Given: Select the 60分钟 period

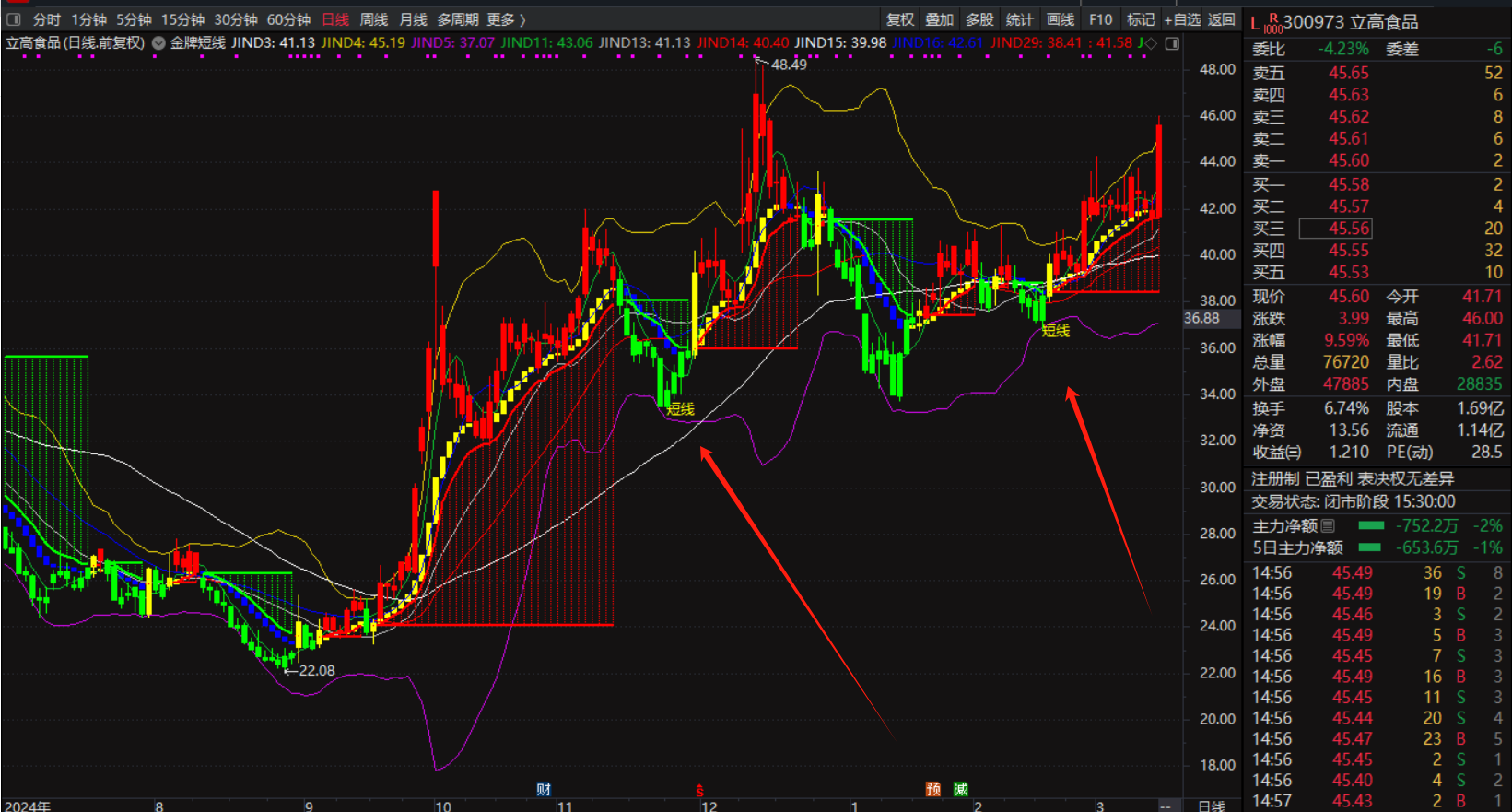Looking at the screenshot, I should tap(288, 19).
